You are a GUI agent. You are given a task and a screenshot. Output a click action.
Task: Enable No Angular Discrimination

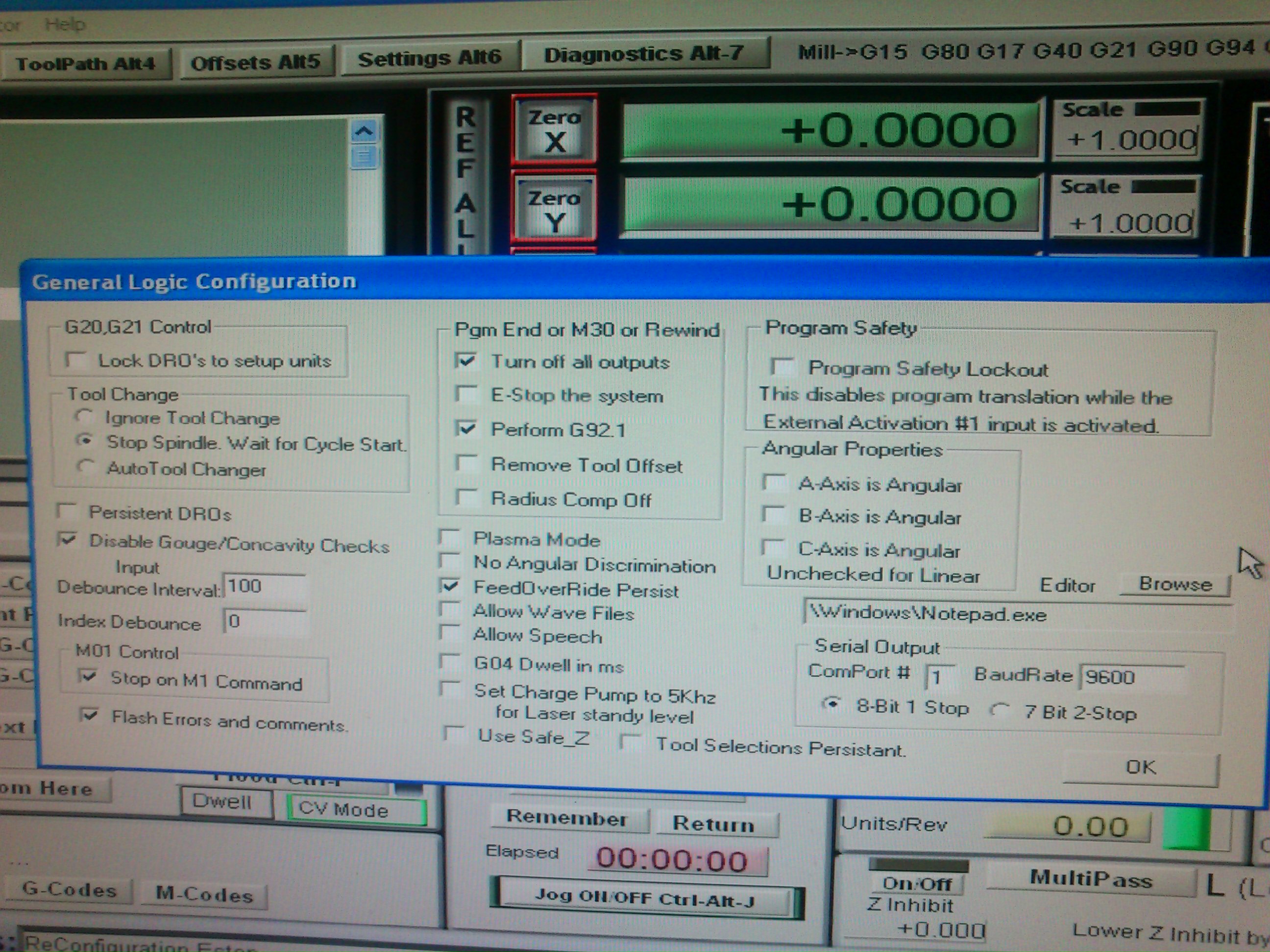coord(449,562)
